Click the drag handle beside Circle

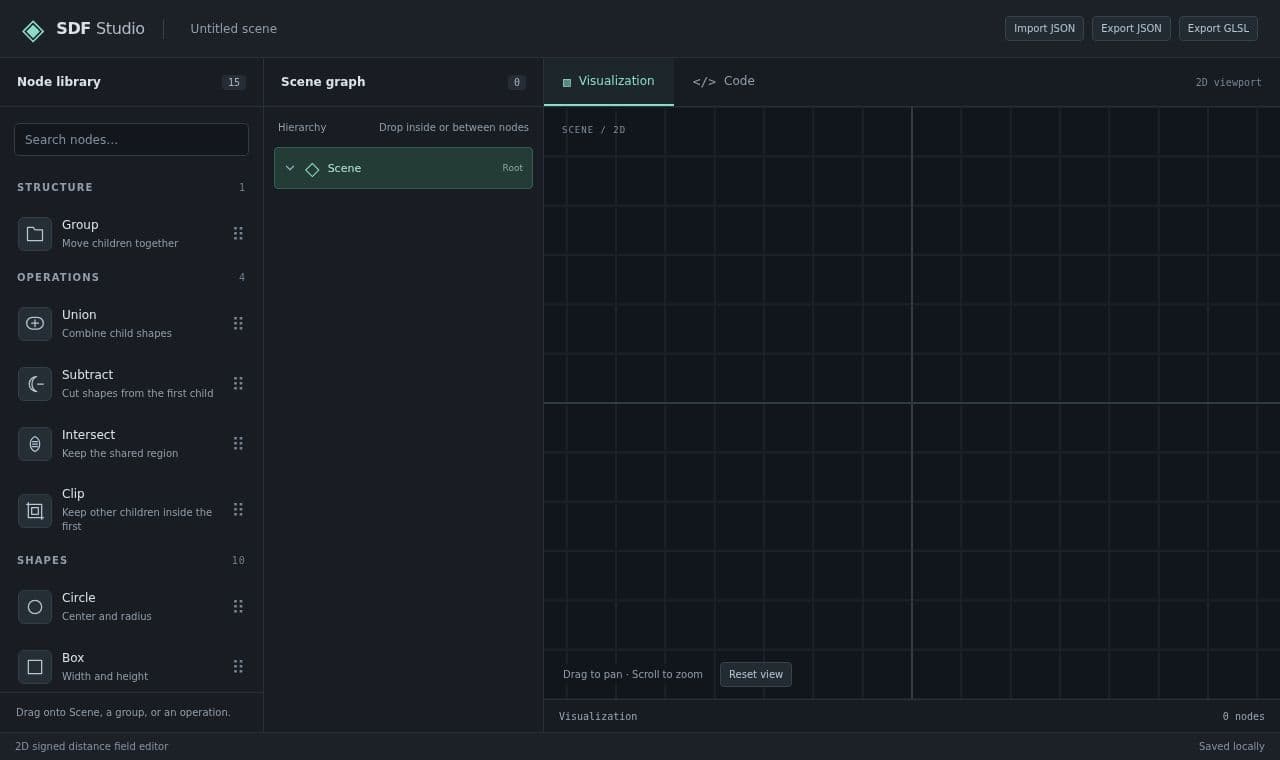[238, 607]
